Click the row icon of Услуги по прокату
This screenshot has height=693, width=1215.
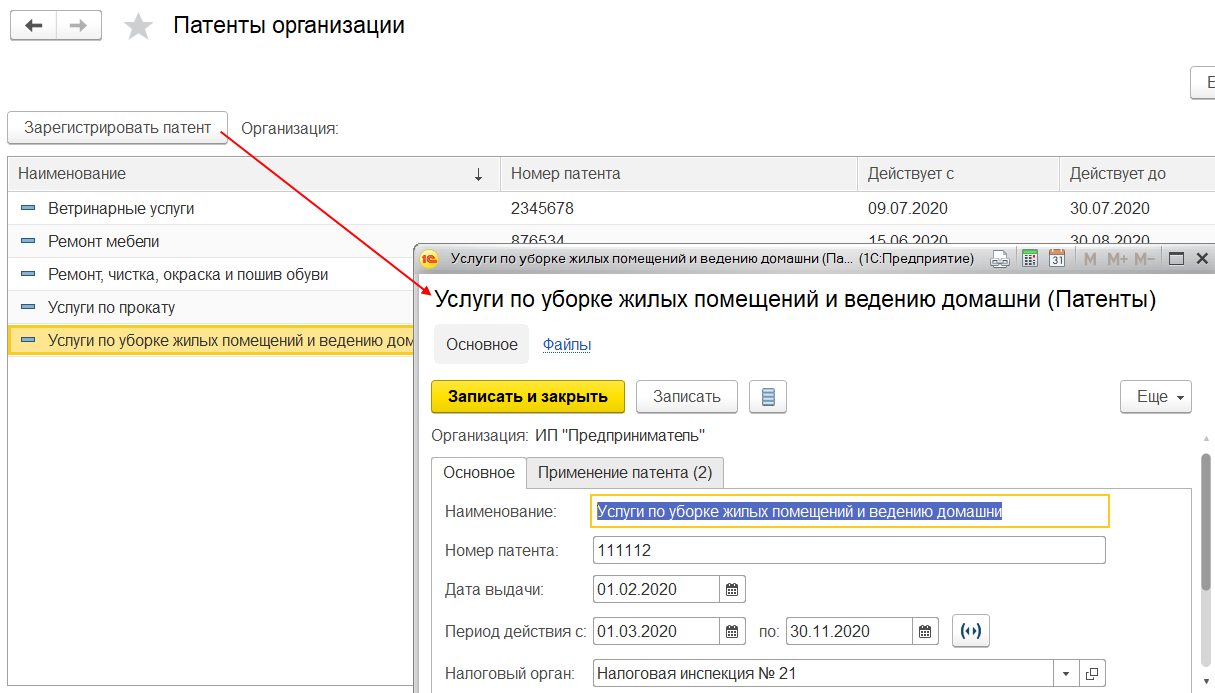coord(28,308)
